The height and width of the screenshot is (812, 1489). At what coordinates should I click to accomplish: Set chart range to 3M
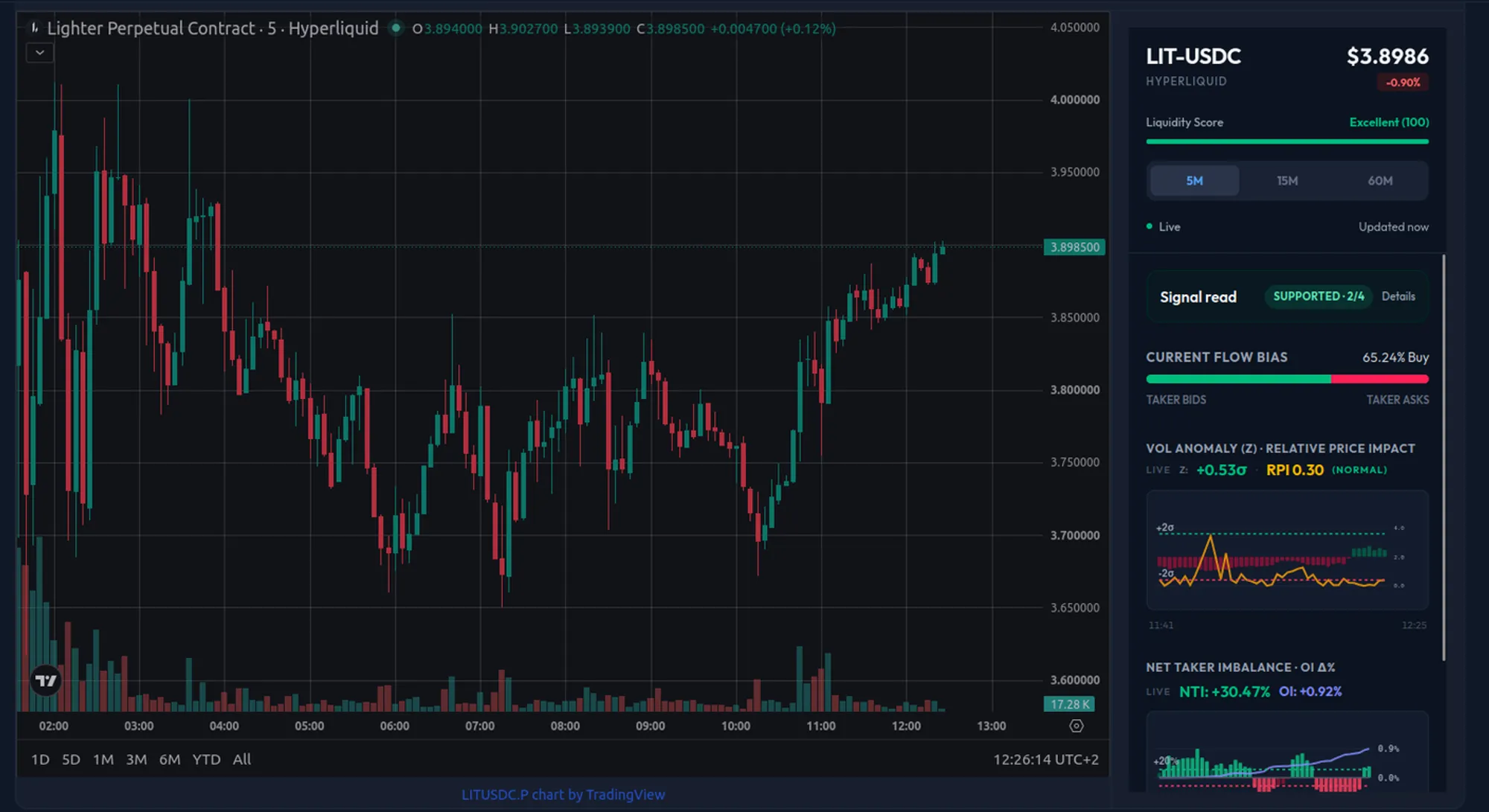(x=136, y=759)
